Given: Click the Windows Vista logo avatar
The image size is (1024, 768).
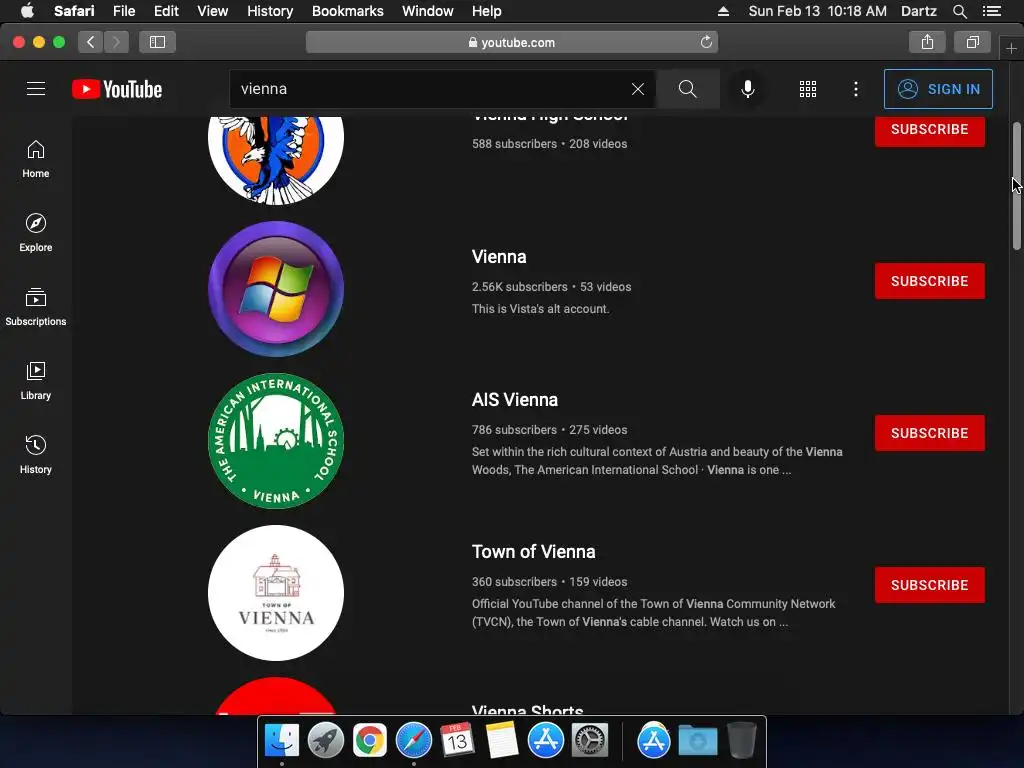Looking at the screenshot, I should (276, 289).
